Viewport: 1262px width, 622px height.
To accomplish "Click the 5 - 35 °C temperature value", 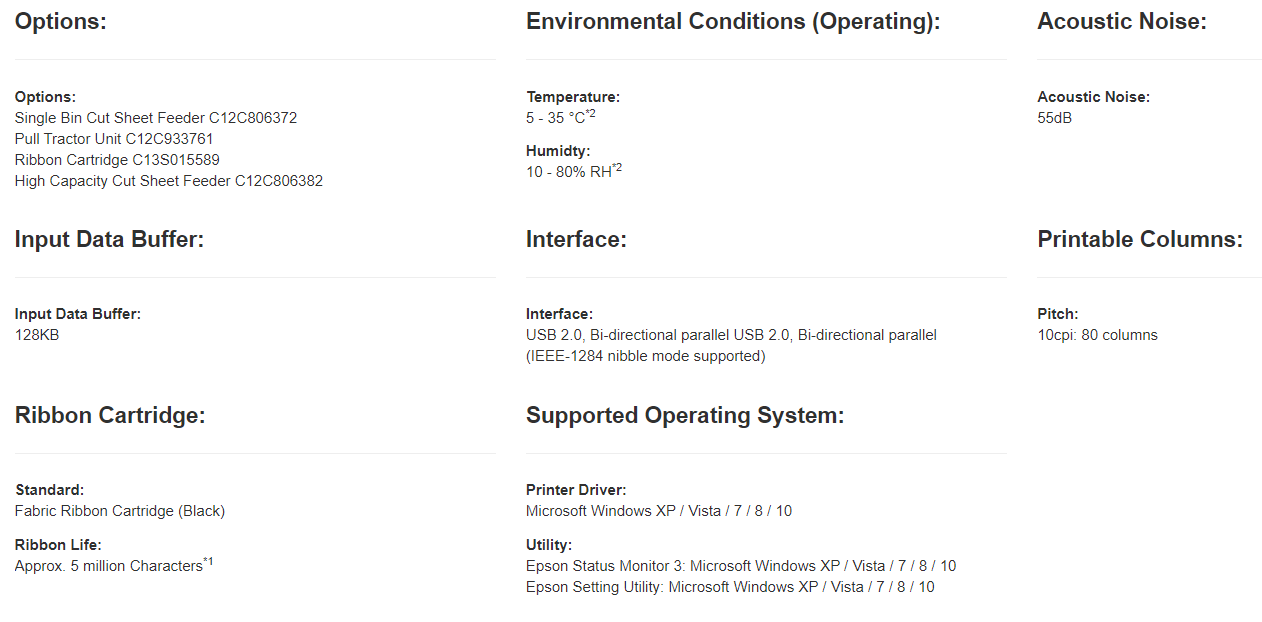I will pos(556,118).
